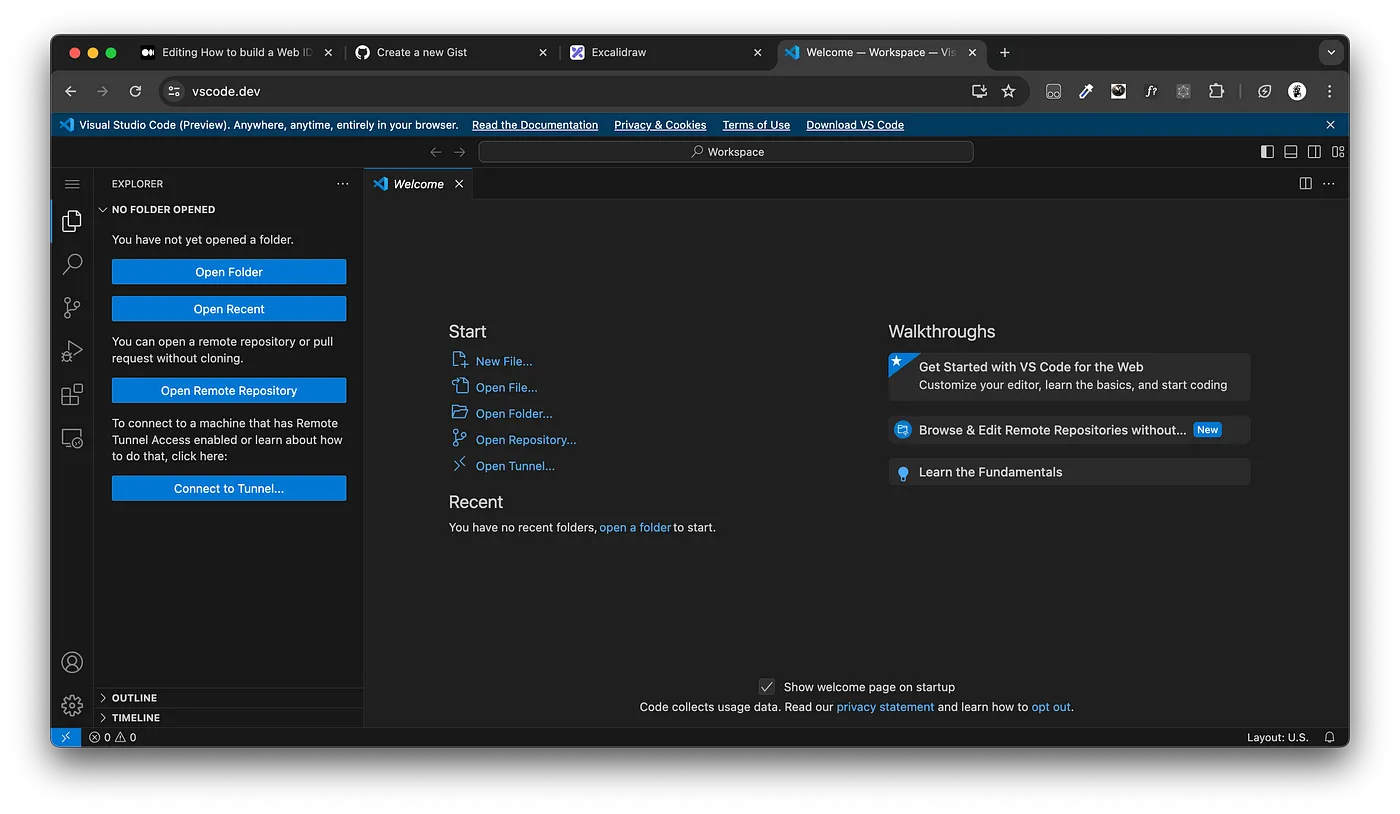The image size is (1400, 814).
Task: Open the notifications bell
Action: 1329,737
